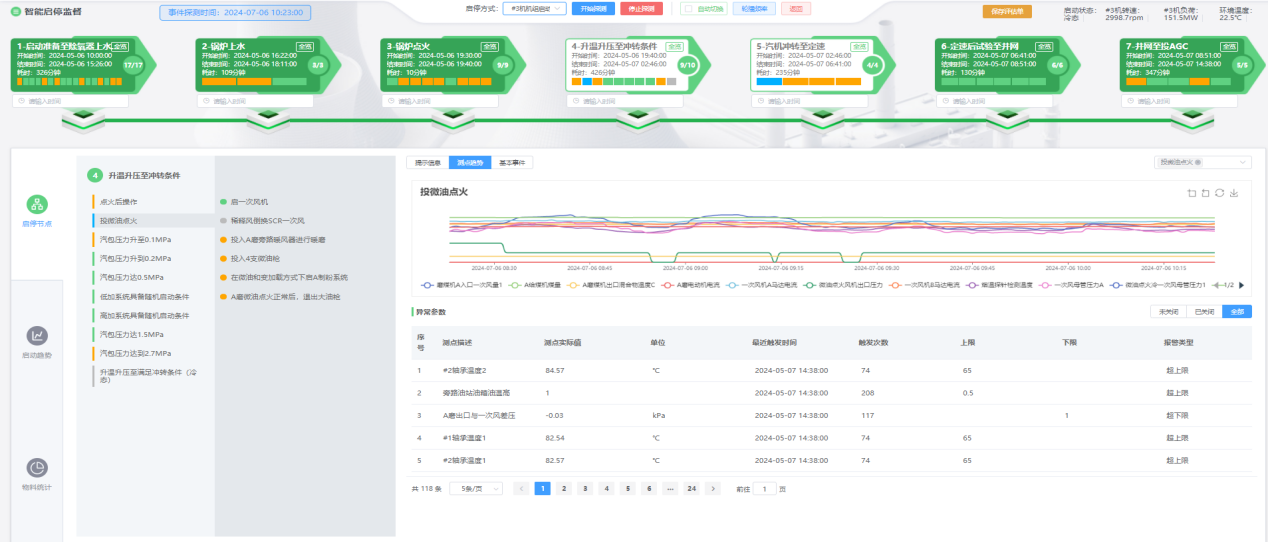This screenshot has width=1268, height=542.
Task: Click the chart refresh/restore icon
Action: click(x=1220, y=193)
